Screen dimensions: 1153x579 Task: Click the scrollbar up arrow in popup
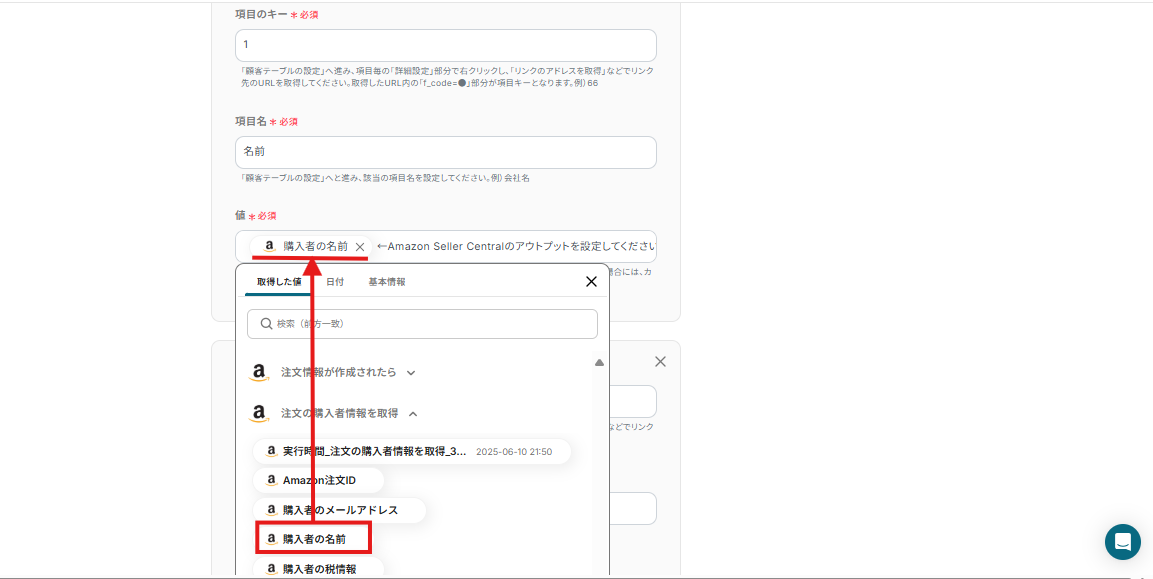599,363
